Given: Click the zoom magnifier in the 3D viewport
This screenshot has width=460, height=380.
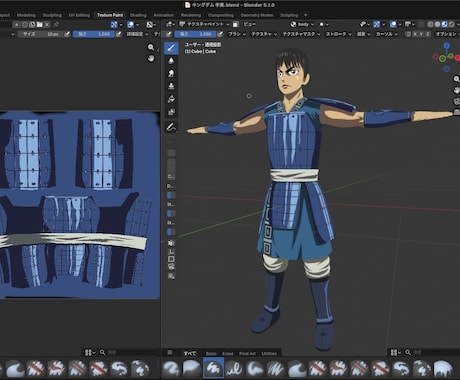Looking at the screenshot, I should coord(456,79).
